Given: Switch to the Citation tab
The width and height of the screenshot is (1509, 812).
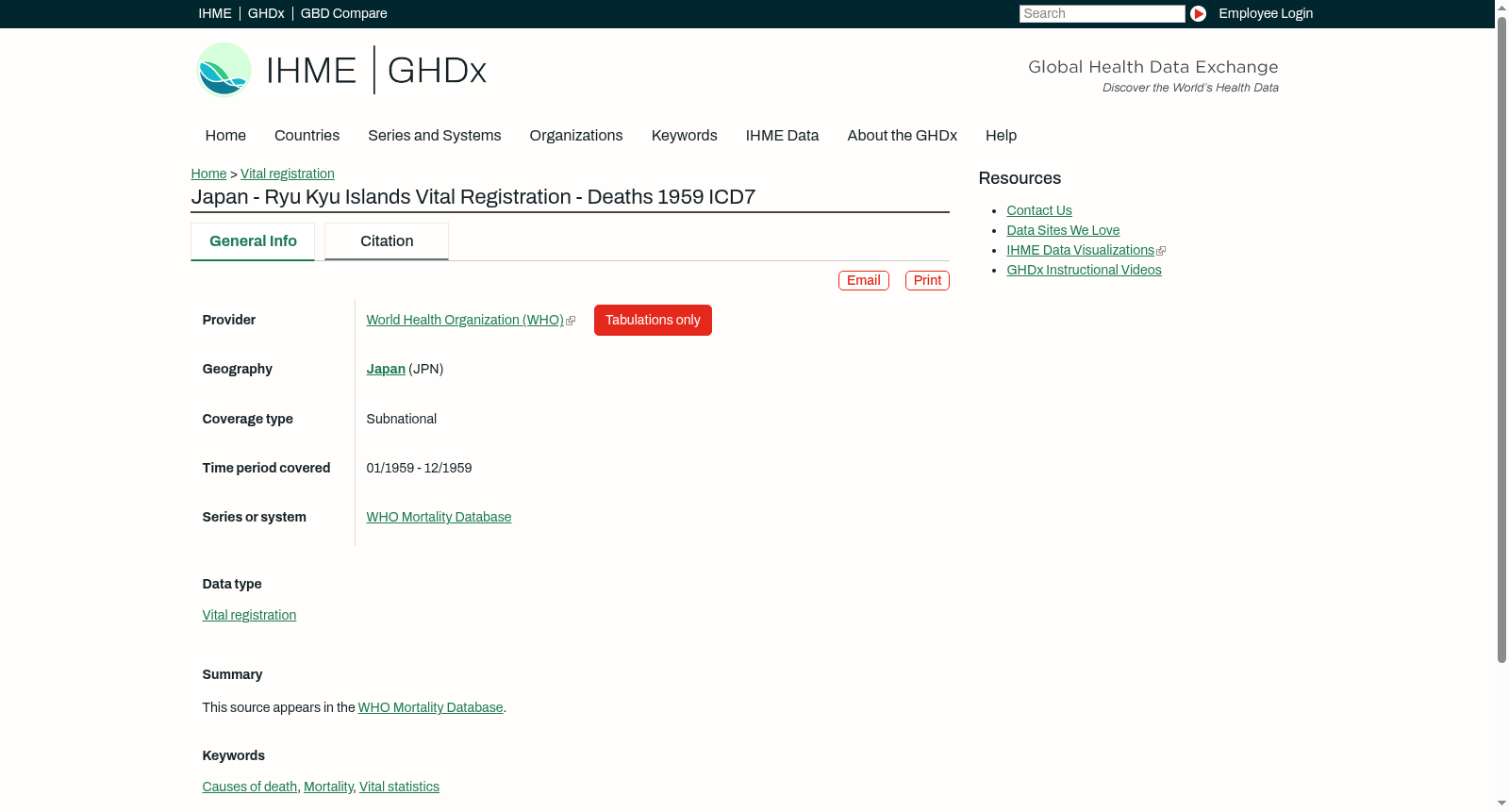Looking at the screenshot, I should [387, 241].
